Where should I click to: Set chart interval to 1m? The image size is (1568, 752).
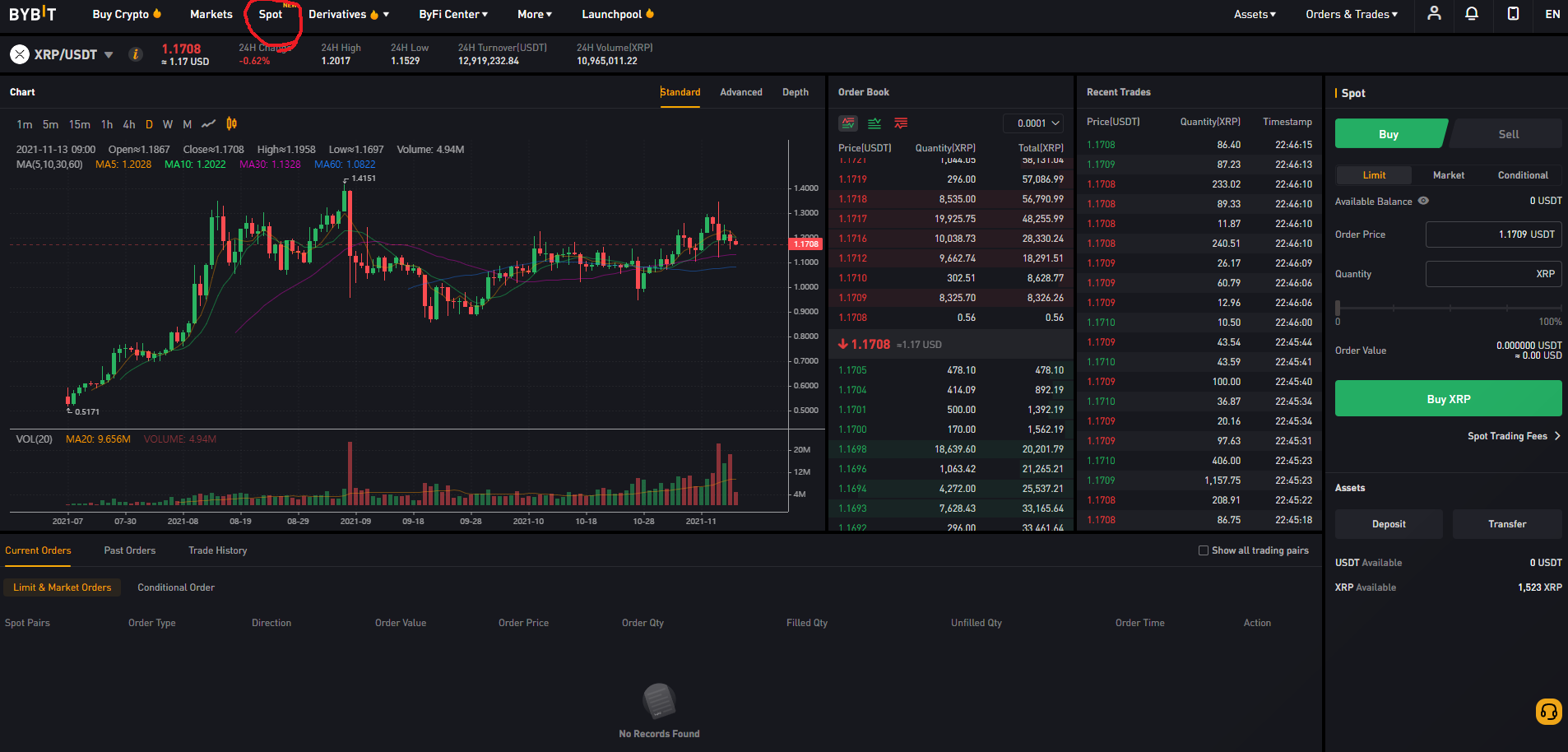(x=25, y=124)
